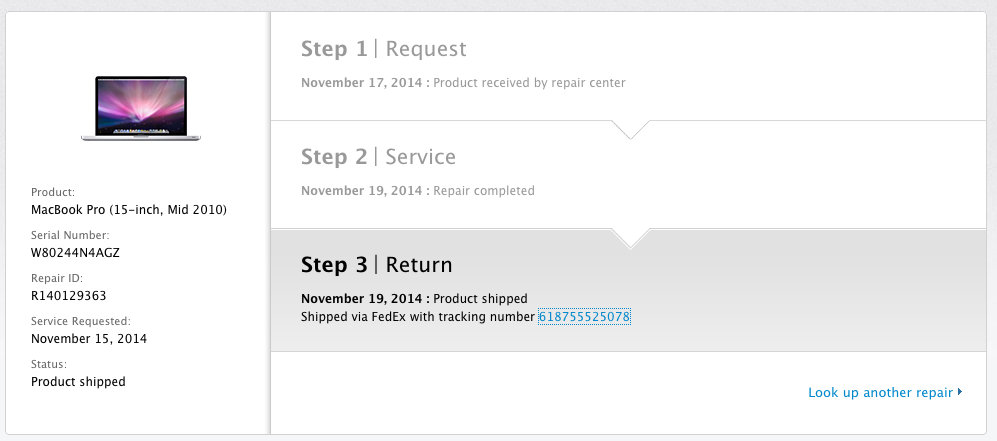Click the notch pointer below Step 1
This screenshot has height=441, width=997.
pyautogui.click(x=631, y=129)
